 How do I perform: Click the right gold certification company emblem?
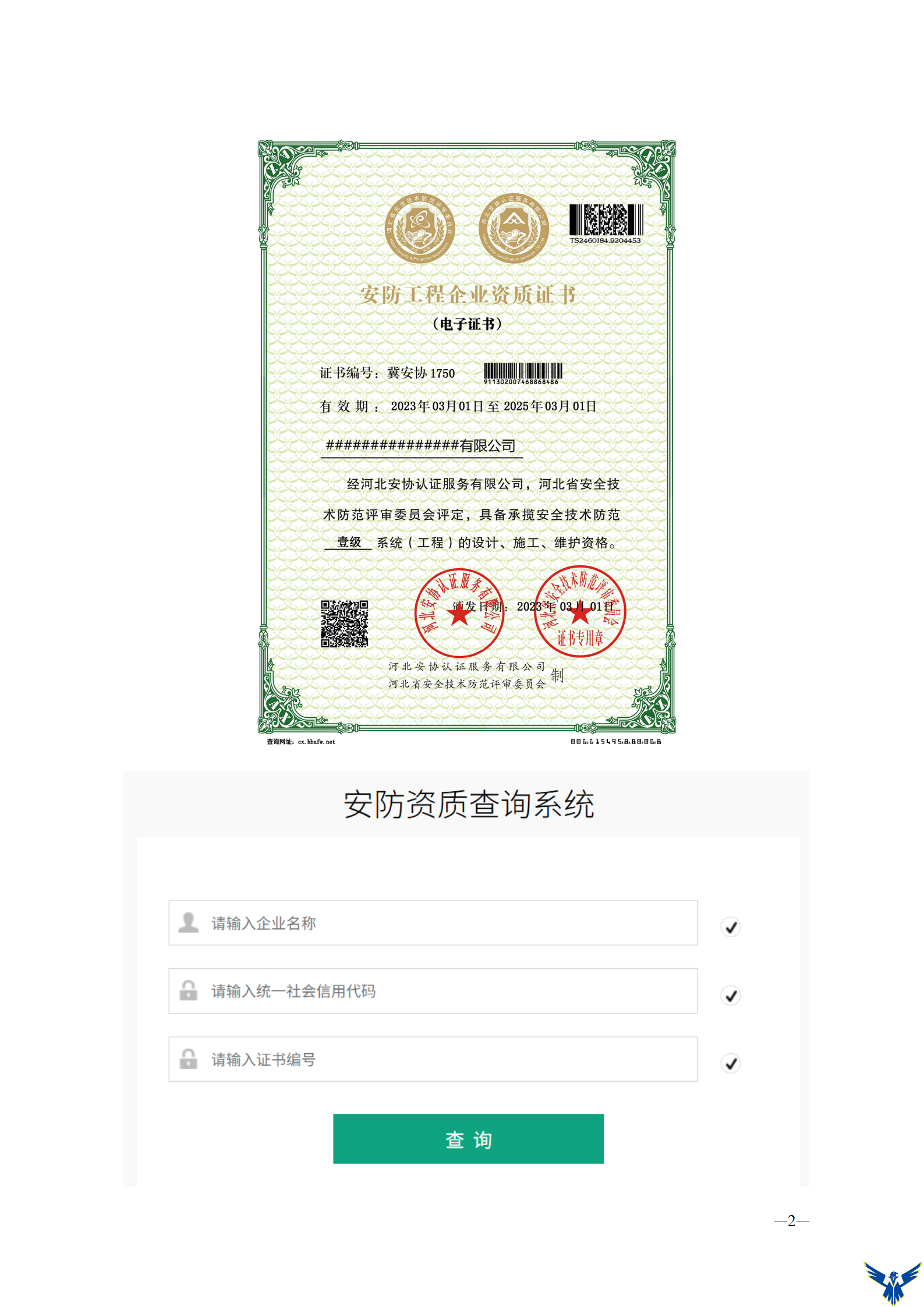pos(514,228)
